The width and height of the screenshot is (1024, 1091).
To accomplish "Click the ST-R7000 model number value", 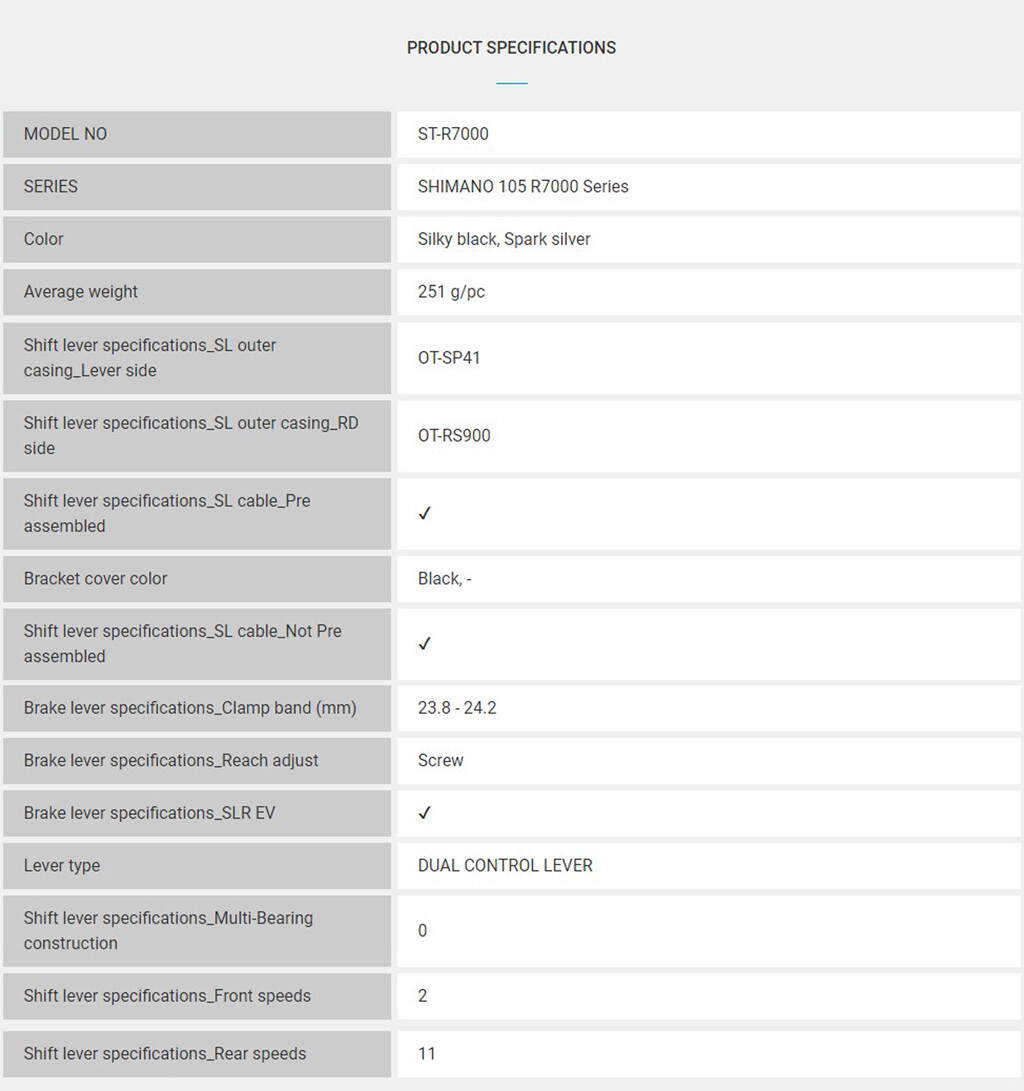I will coord(453,134).
